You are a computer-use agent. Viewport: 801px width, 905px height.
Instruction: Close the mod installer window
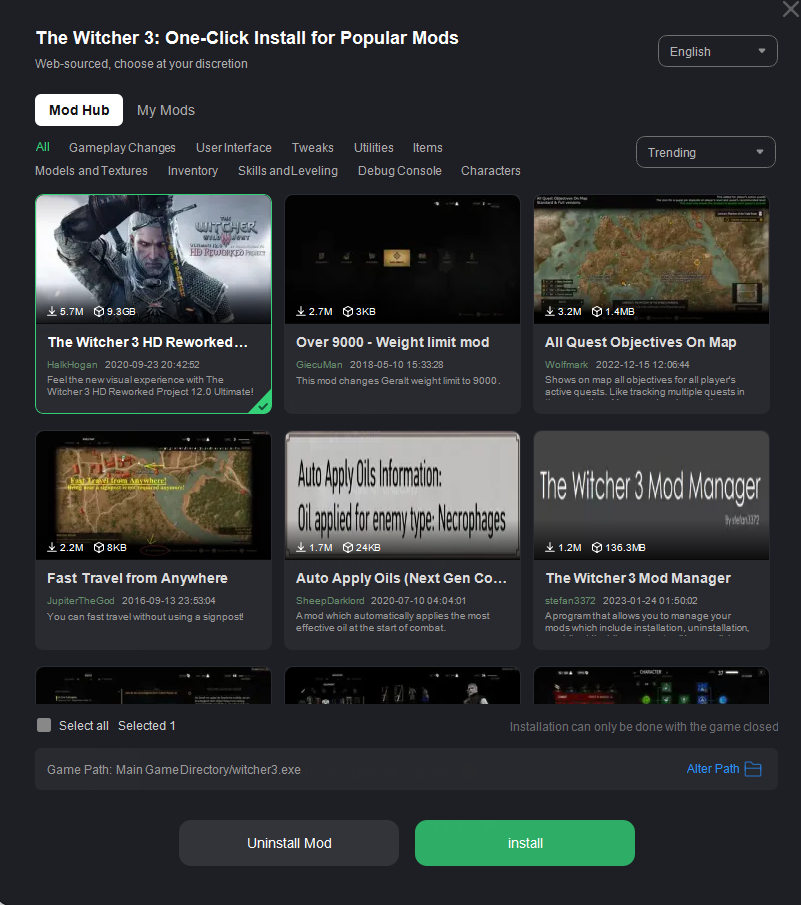[x=791, y=9]
